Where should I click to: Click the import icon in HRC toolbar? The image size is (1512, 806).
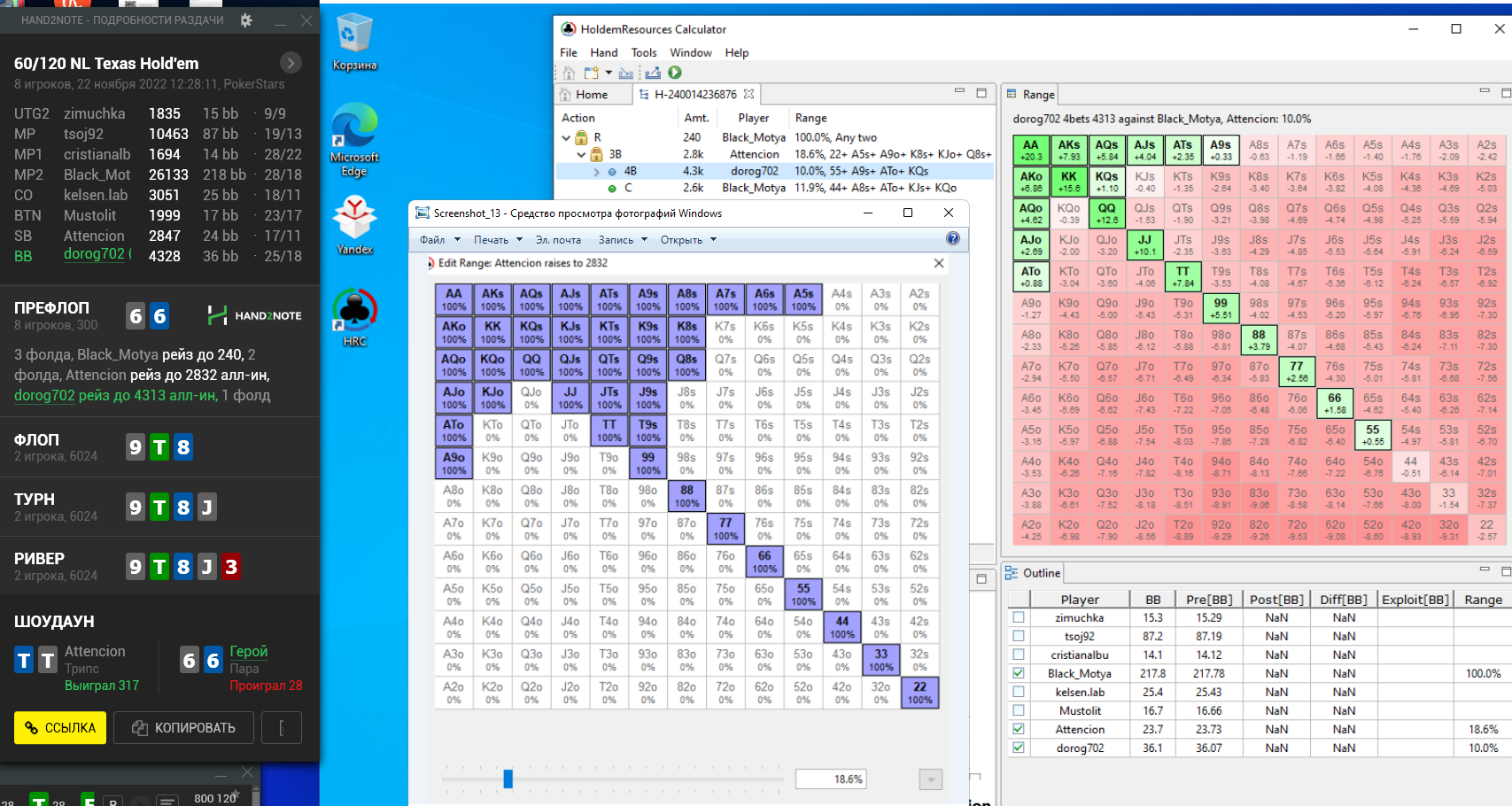click(x=626, y=73)
